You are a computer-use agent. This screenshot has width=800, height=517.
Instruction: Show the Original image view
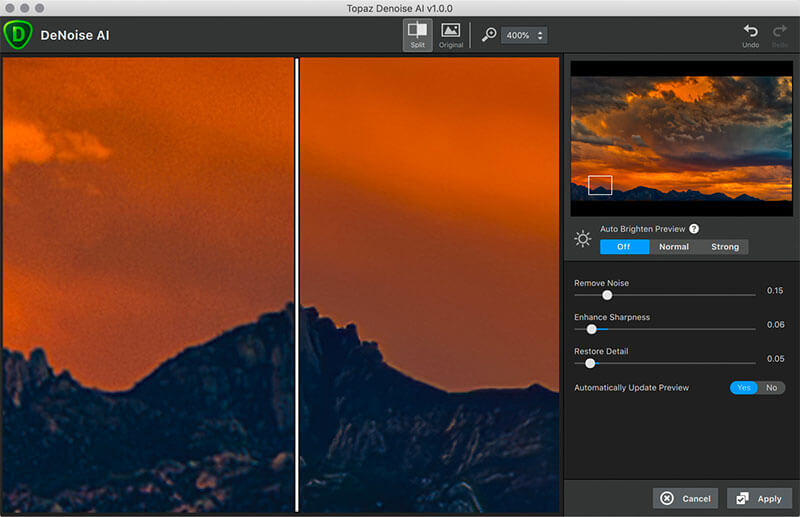point(451,34)
